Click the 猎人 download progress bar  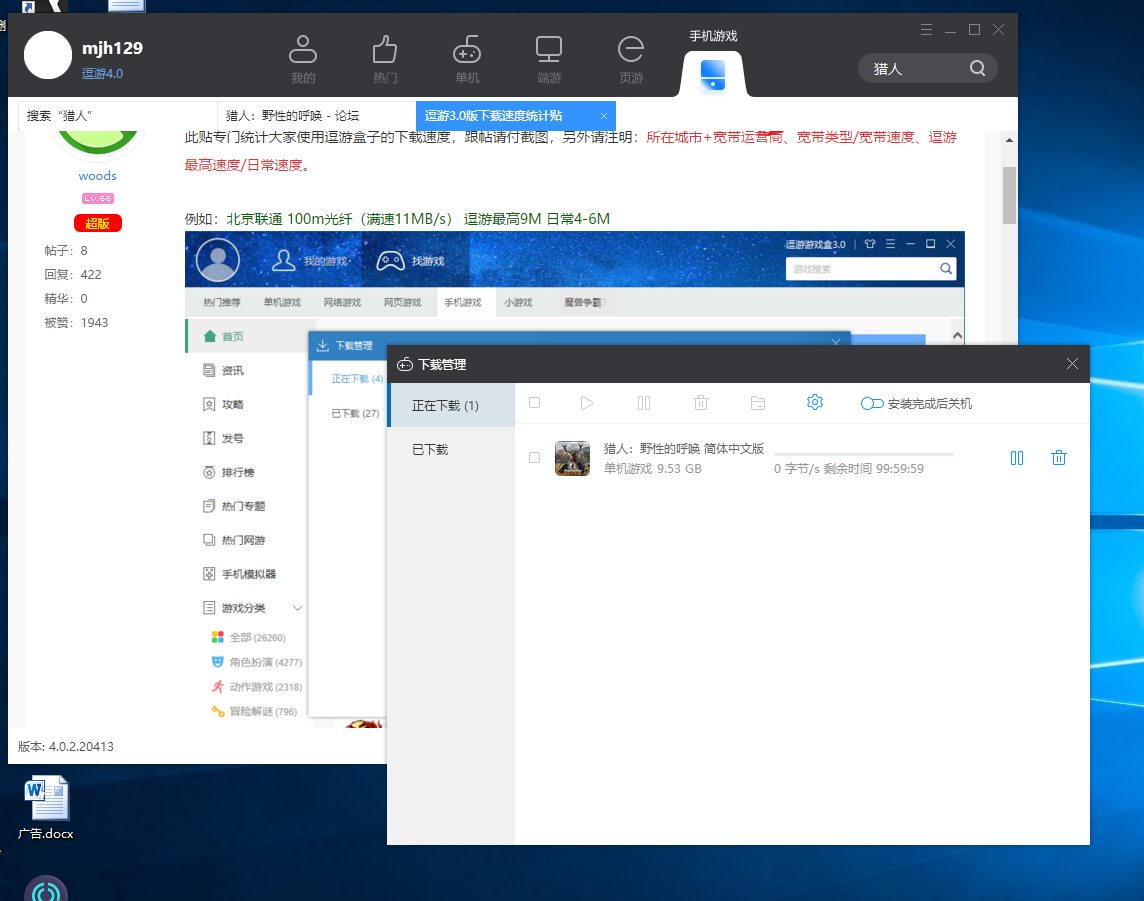864,455
